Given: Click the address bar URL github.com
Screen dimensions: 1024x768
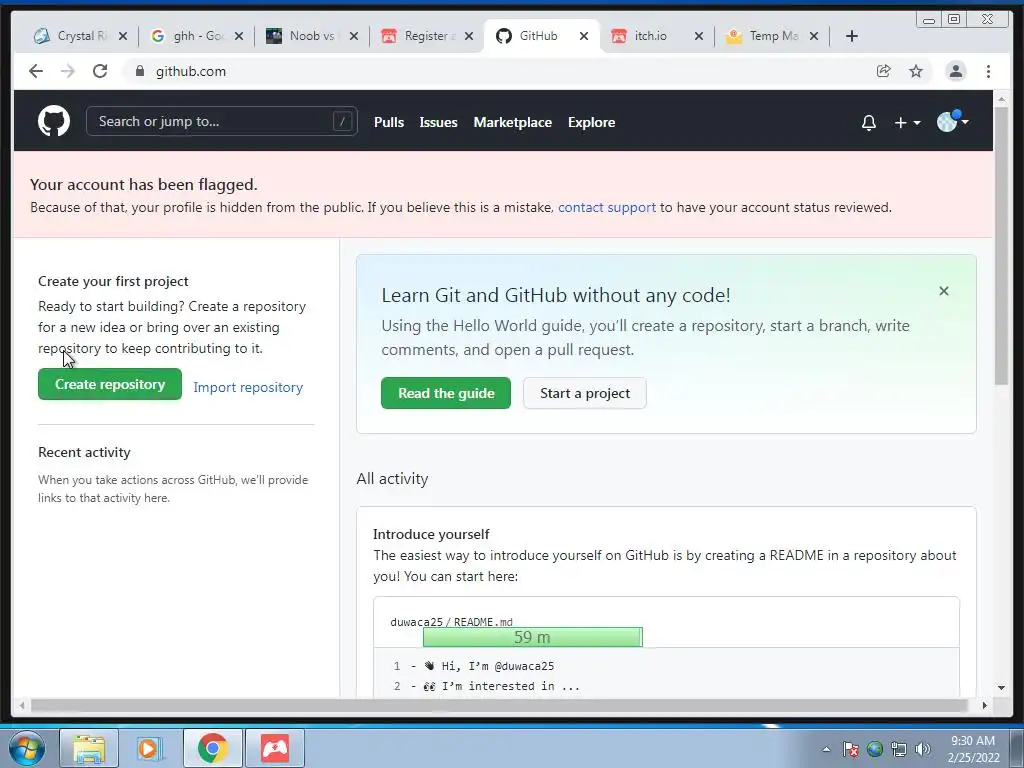Looking at the screenshot, I should point(191,71).
